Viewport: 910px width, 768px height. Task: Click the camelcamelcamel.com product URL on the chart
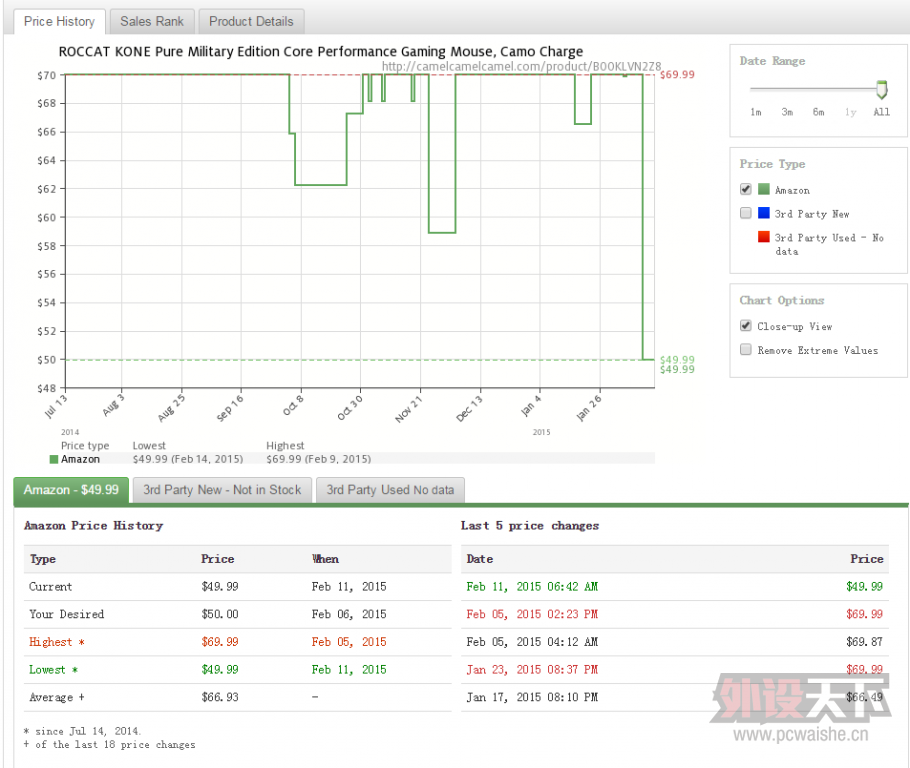[521, 66]
